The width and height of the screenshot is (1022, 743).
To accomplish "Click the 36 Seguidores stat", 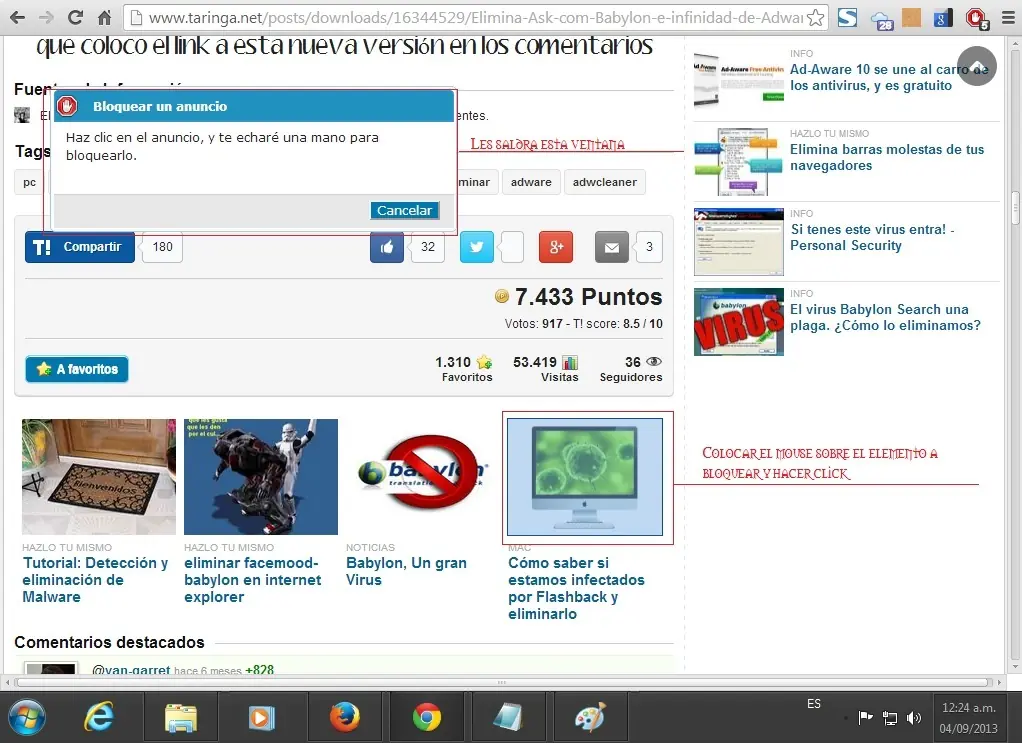I will pos(631,369).
